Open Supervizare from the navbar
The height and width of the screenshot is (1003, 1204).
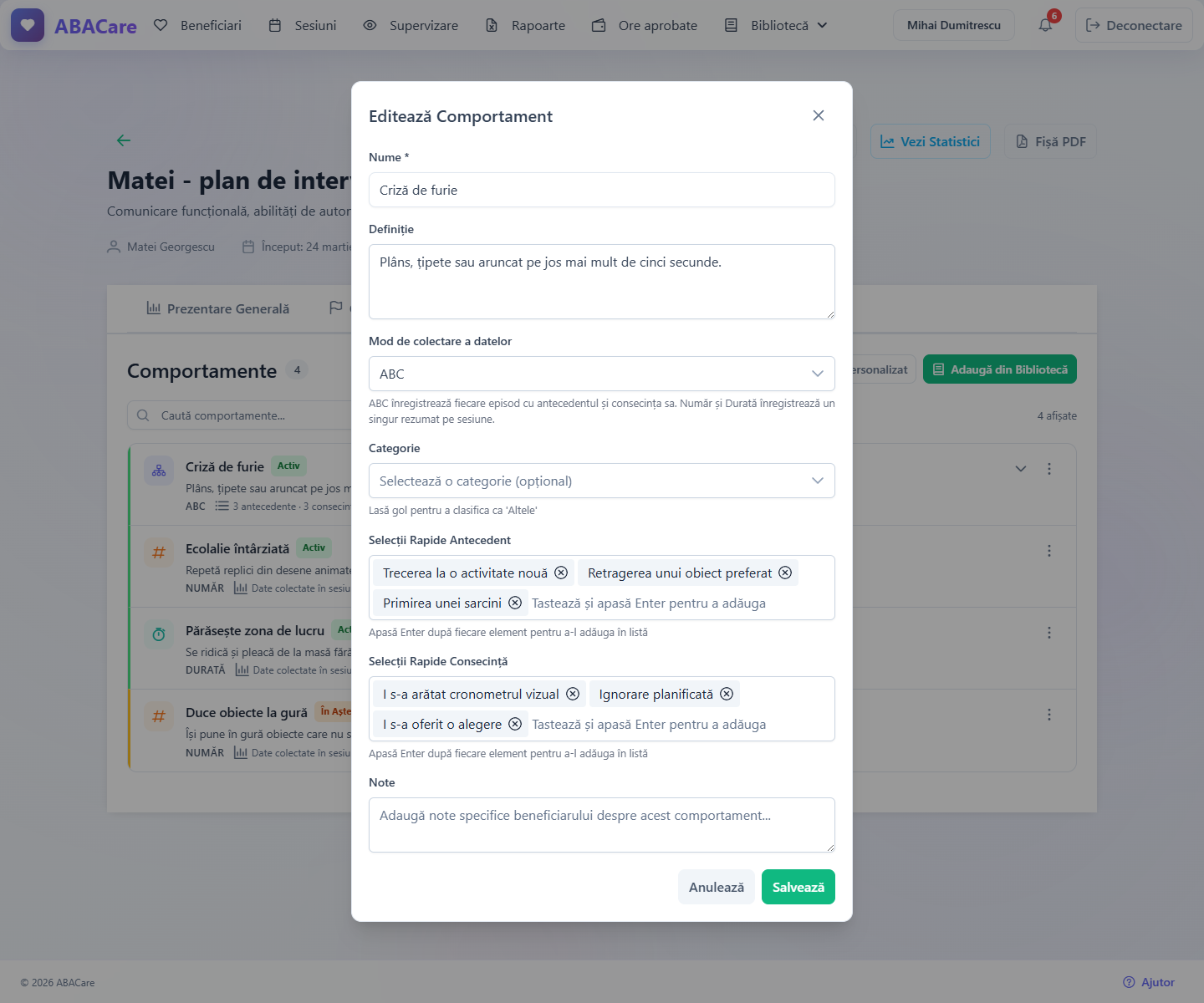(411, 25)
